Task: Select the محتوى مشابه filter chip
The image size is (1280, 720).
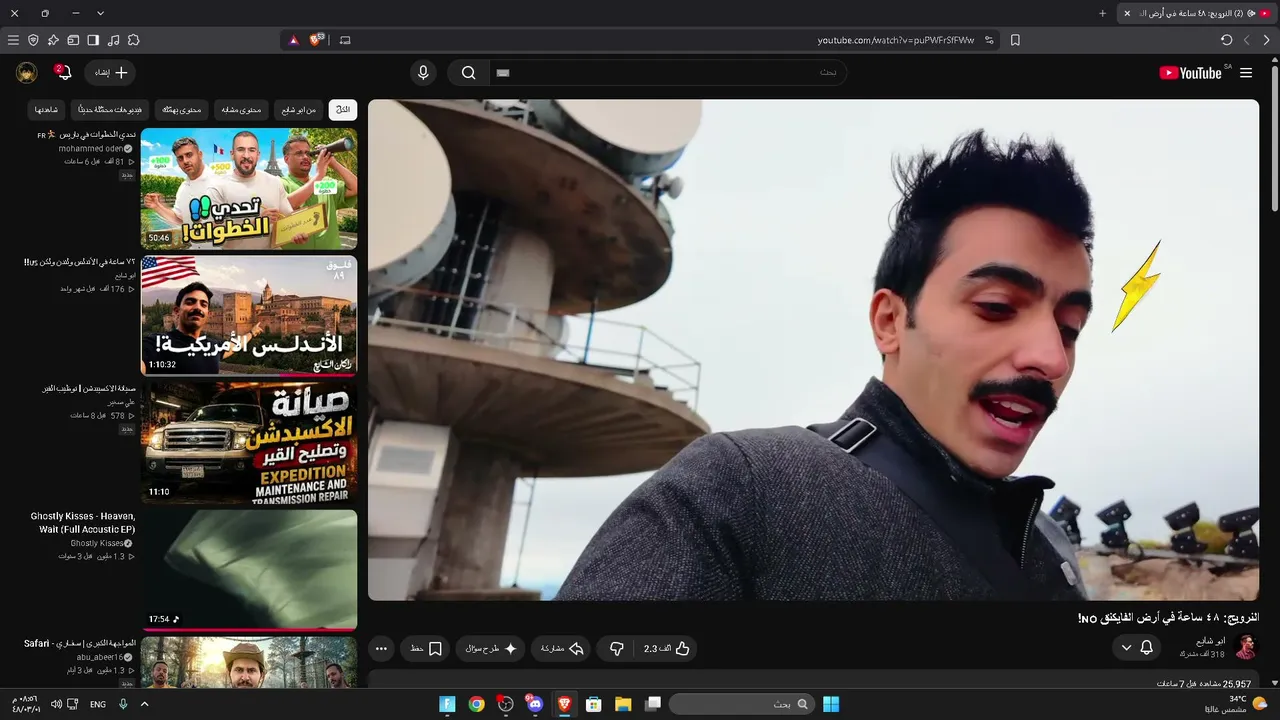Action: (x=241, y=110)
